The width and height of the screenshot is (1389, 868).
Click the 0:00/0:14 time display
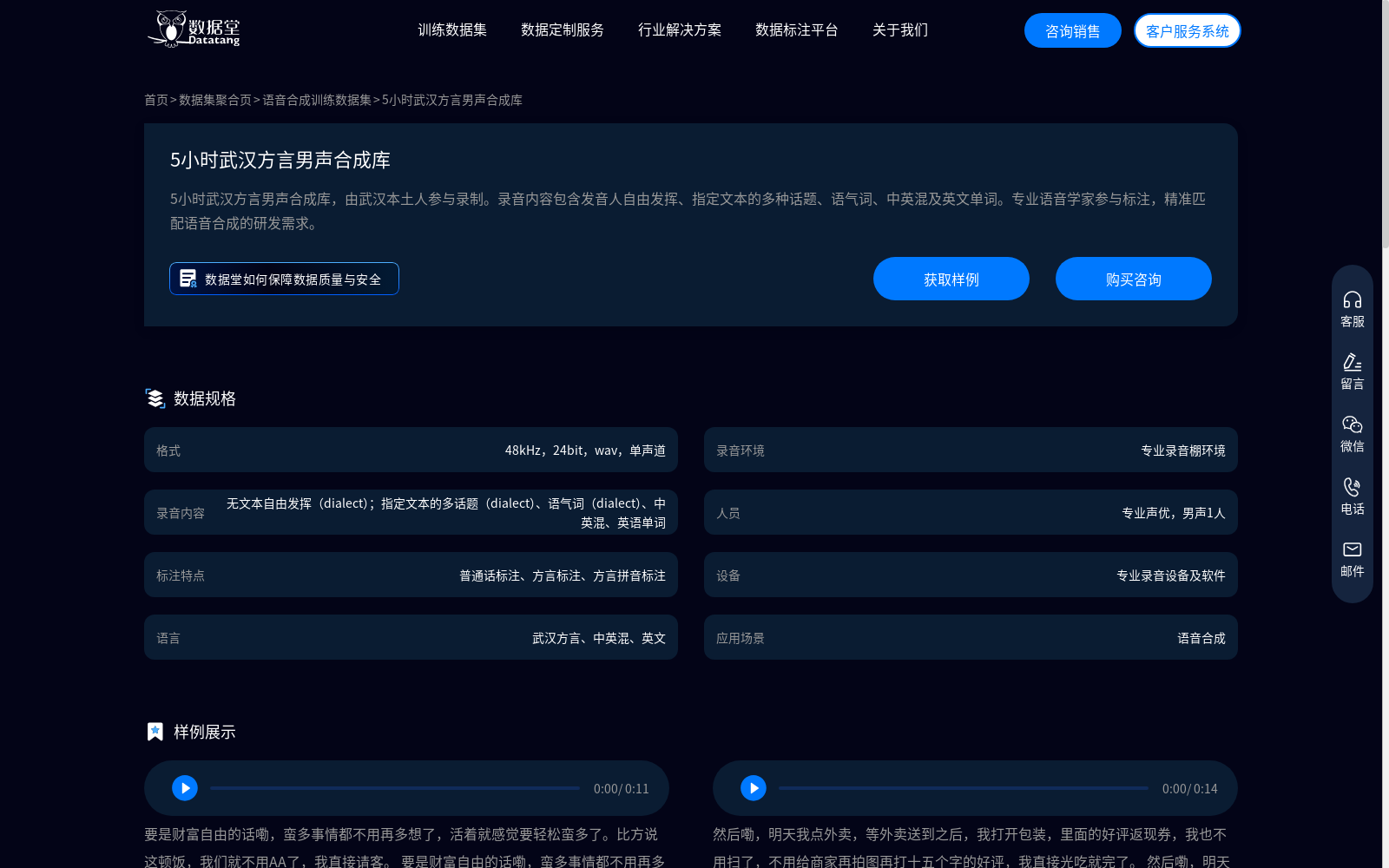pos(1190,789)
